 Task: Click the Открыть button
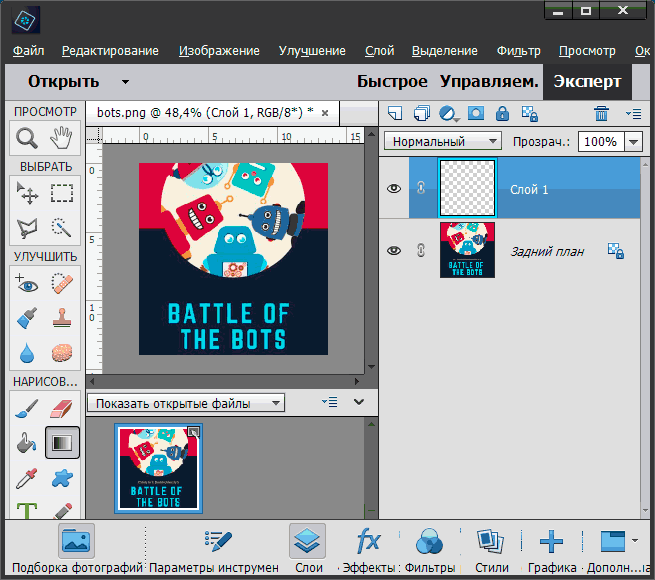(x=63, y=82)
